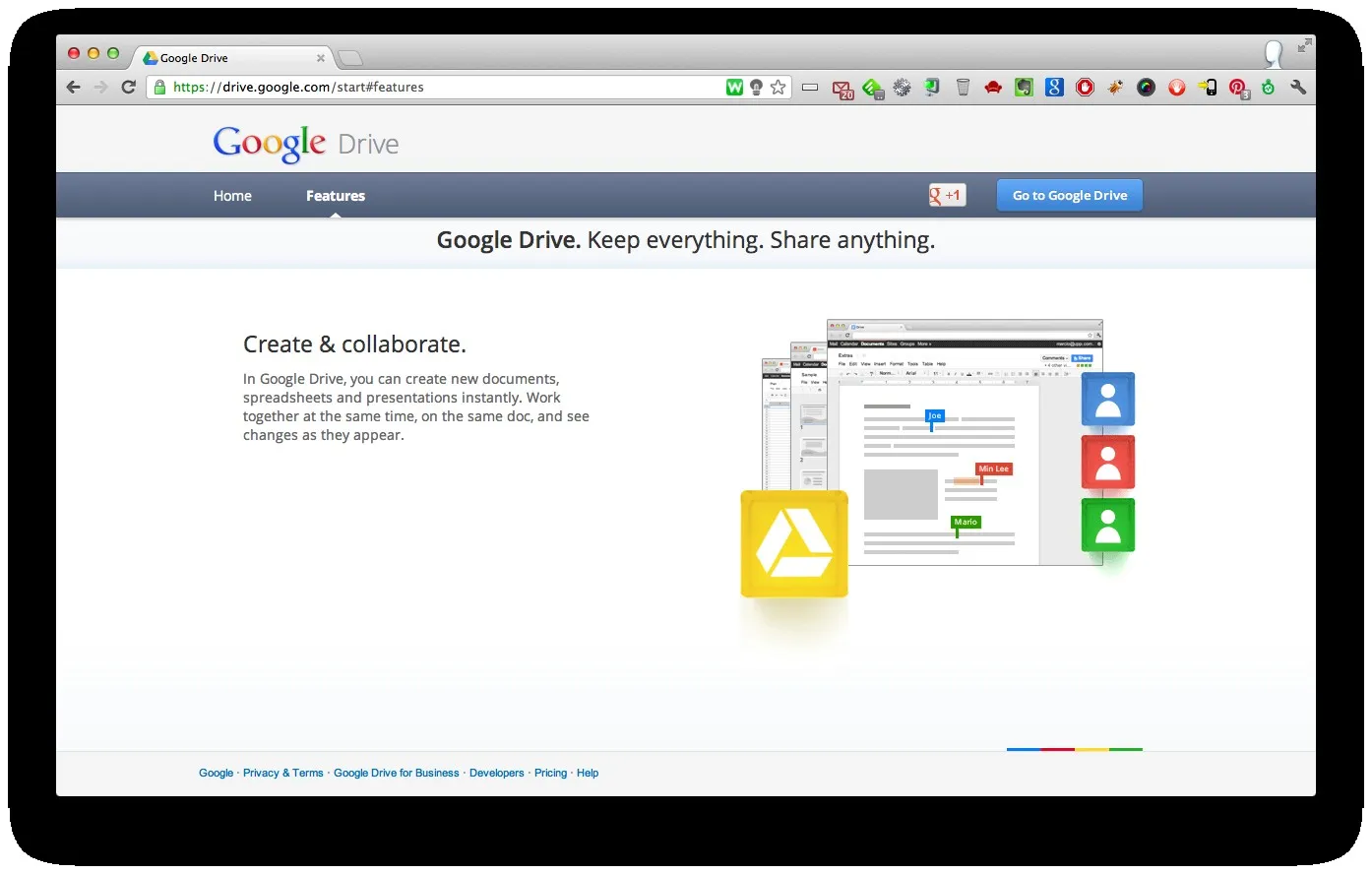Bookmark this page with the star icon
Image resolution: width=1372 pixels, height=874 pixels.
[x=779, y=87]
